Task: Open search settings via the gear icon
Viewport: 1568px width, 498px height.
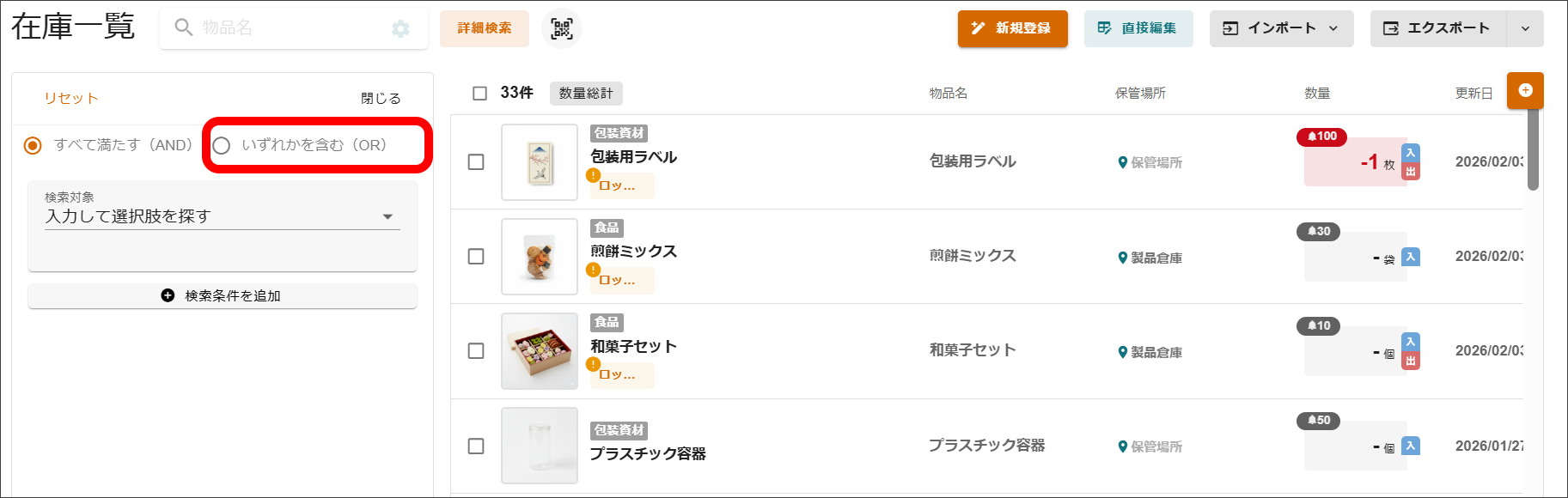Action: point(400,27)
